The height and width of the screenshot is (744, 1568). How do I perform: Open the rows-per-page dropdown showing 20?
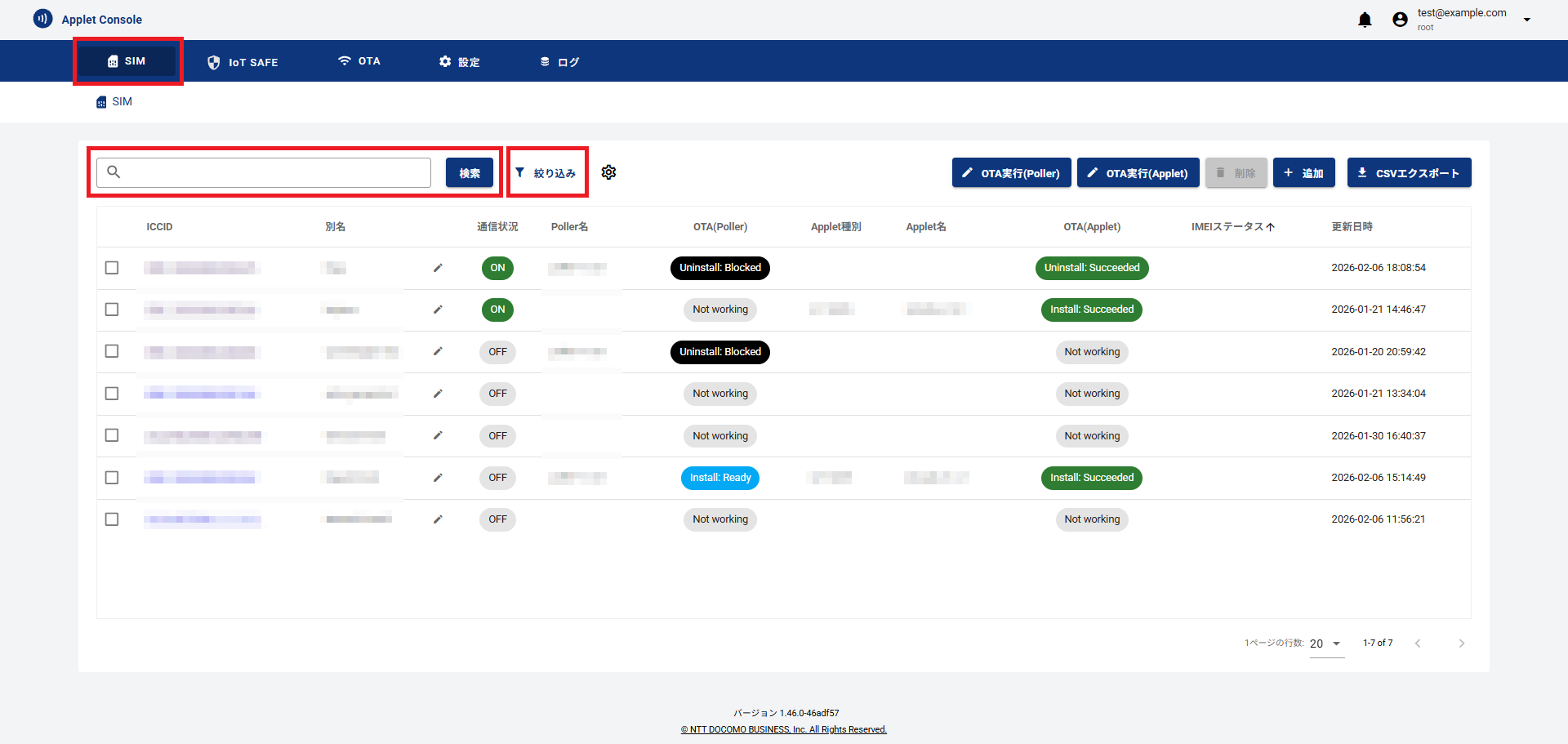(x=1327, y=644)
